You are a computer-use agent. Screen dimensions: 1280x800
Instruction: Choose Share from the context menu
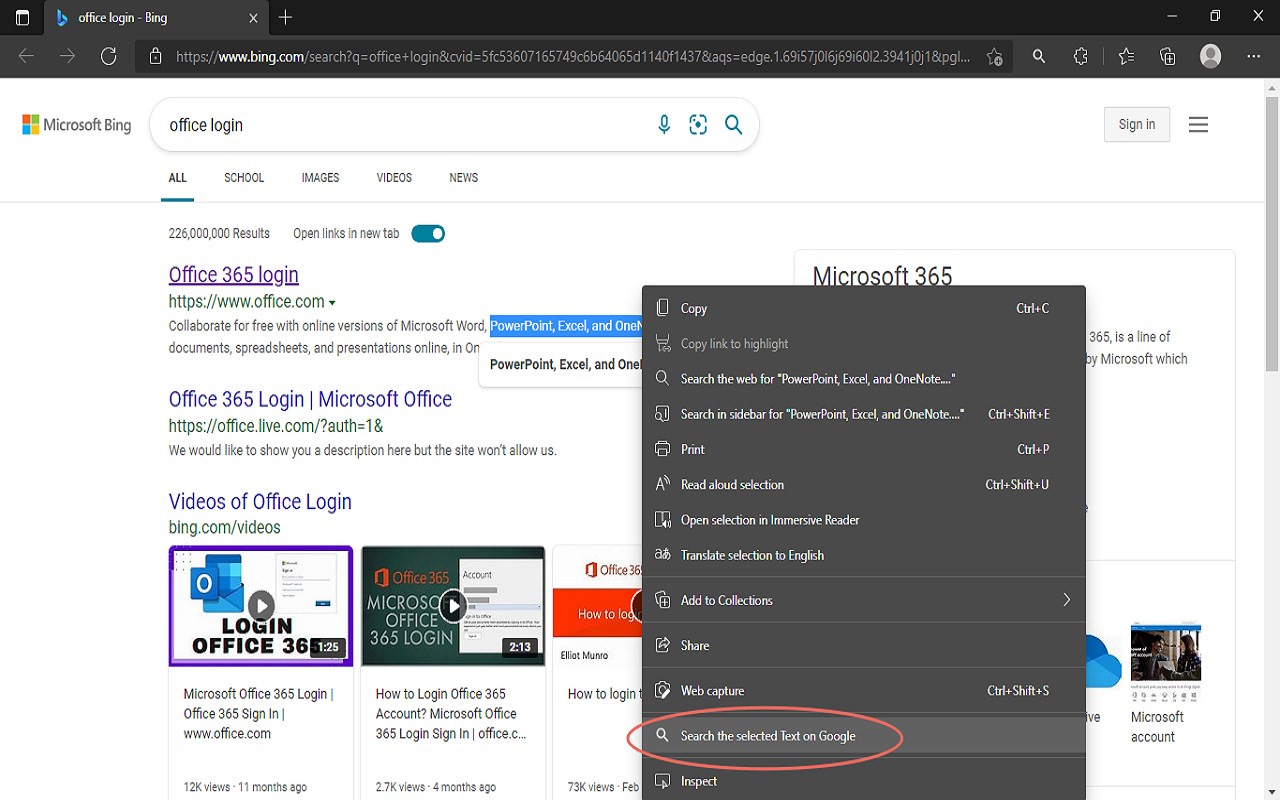[864, 645]
